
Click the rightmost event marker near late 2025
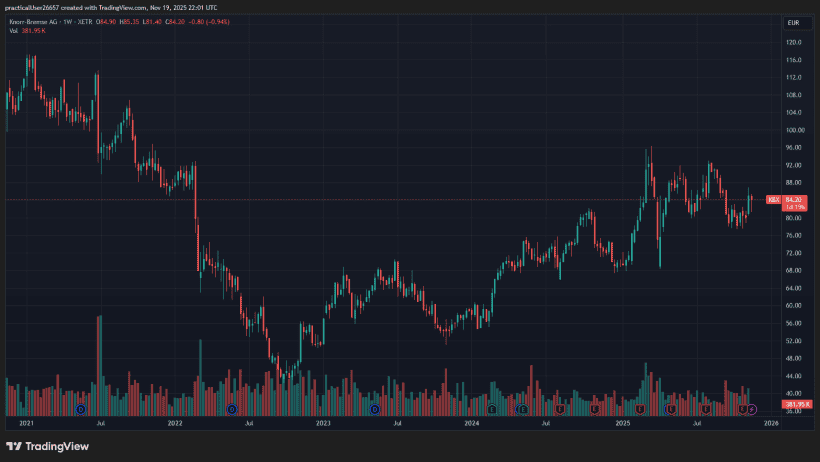click(x=752, y=409)
